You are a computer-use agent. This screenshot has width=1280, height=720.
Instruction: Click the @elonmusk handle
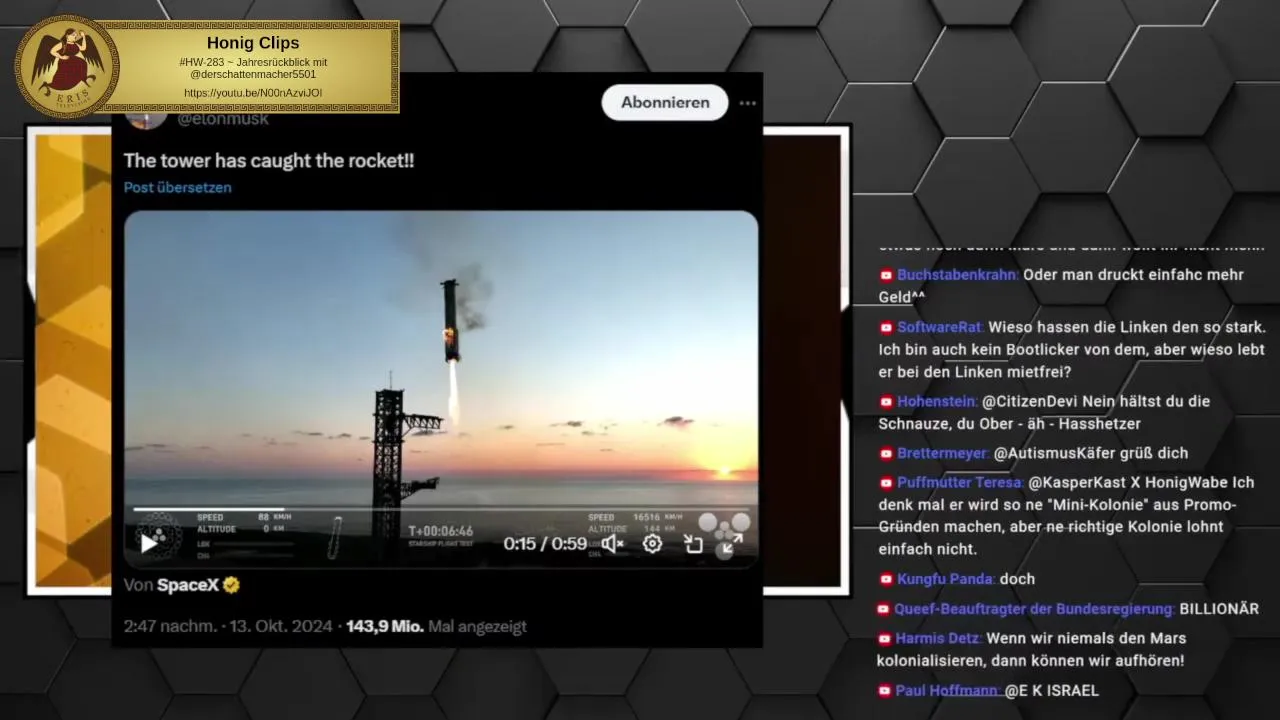[223, 119]
